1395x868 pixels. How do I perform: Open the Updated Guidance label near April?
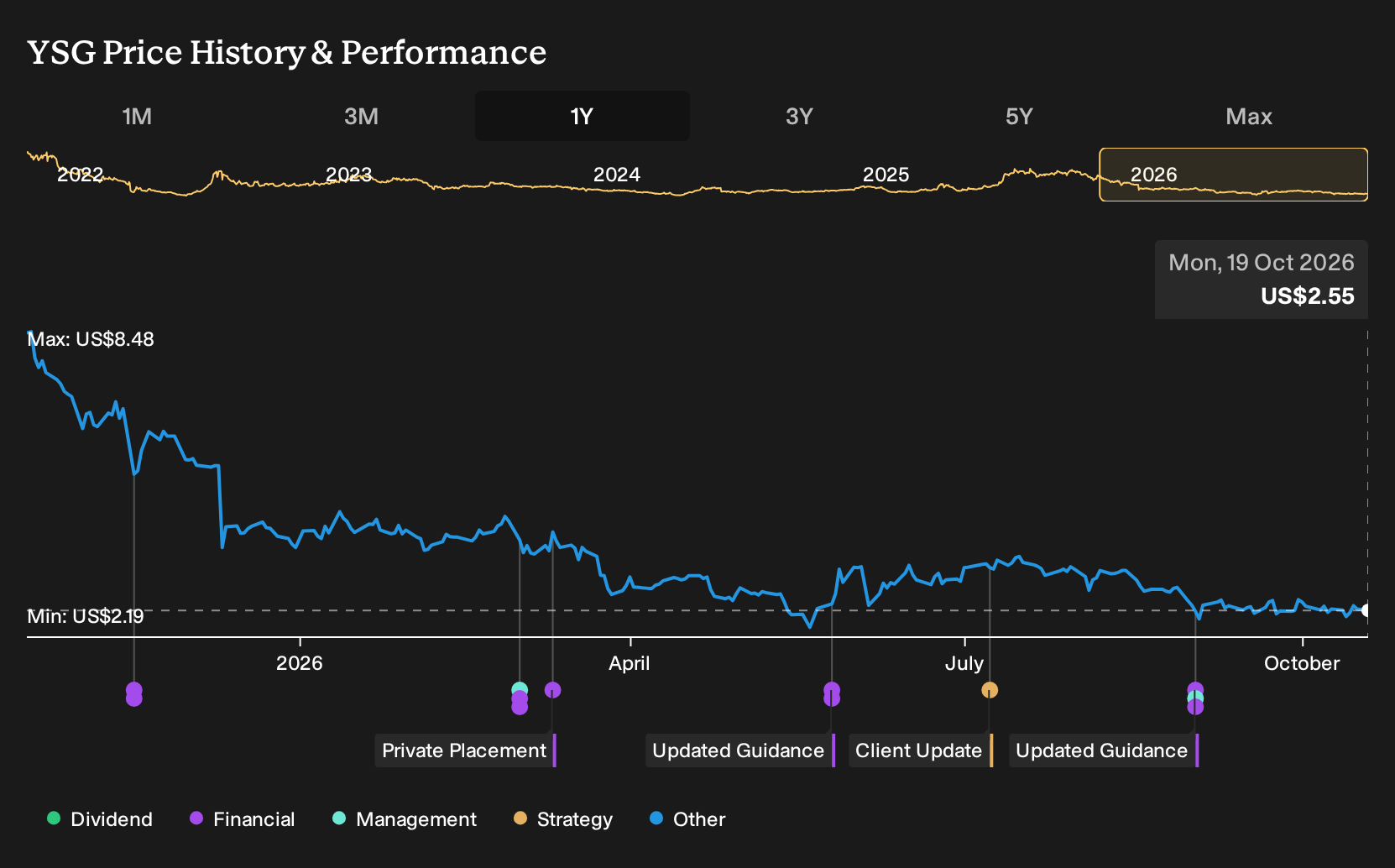click(740, 750)
